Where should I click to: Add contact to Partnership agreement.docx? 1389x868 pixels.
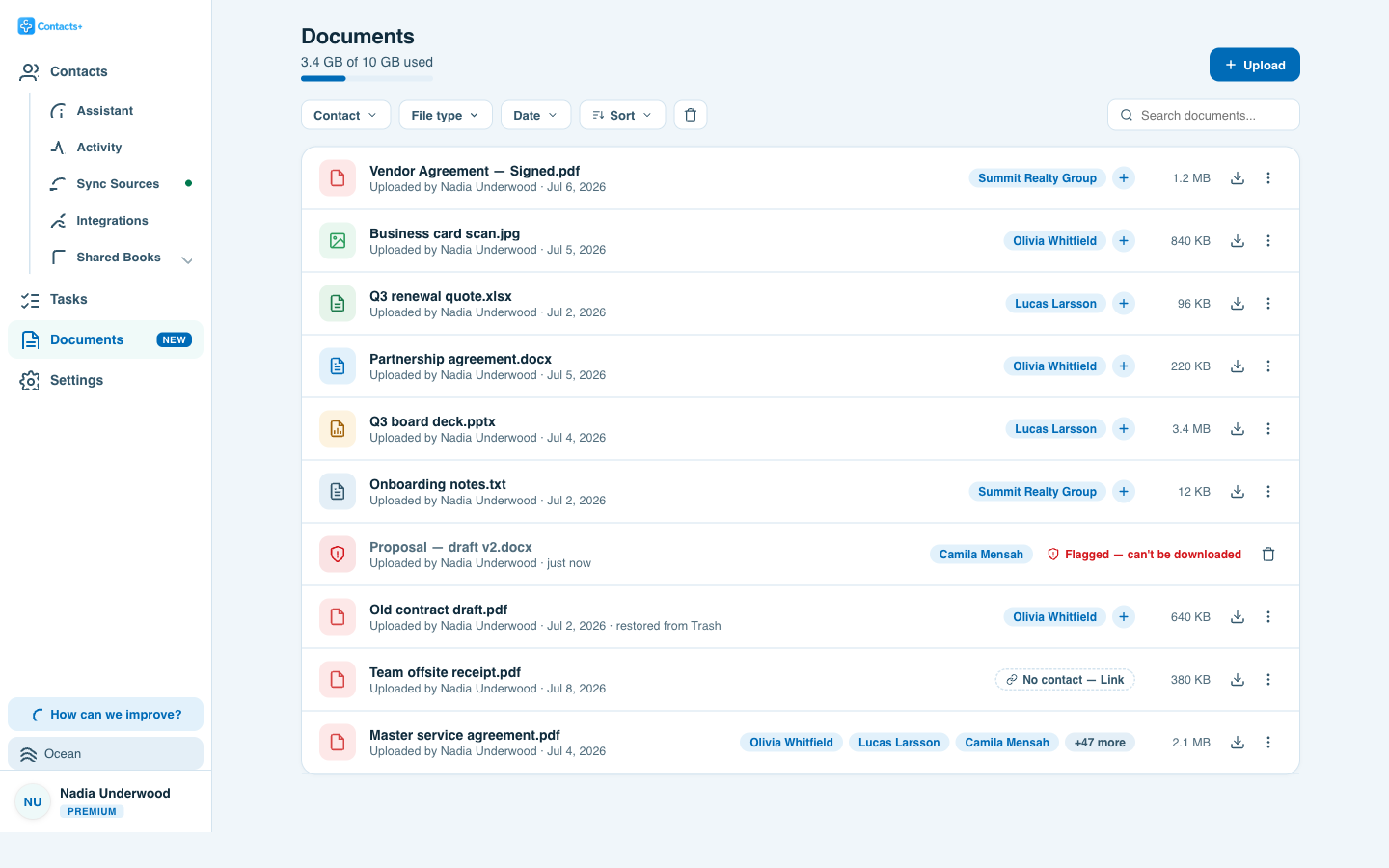[1124, 366]
